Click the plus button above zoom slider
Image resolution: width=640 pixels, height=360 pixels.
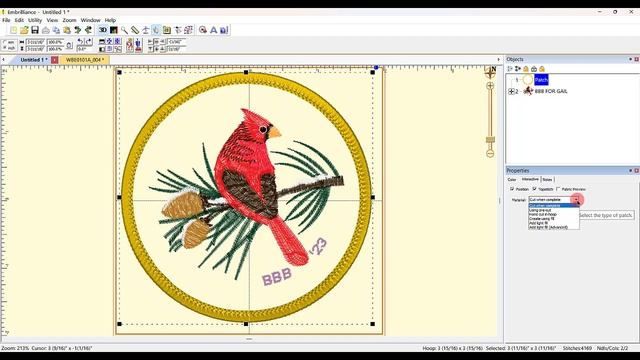(x=490, y=86)
